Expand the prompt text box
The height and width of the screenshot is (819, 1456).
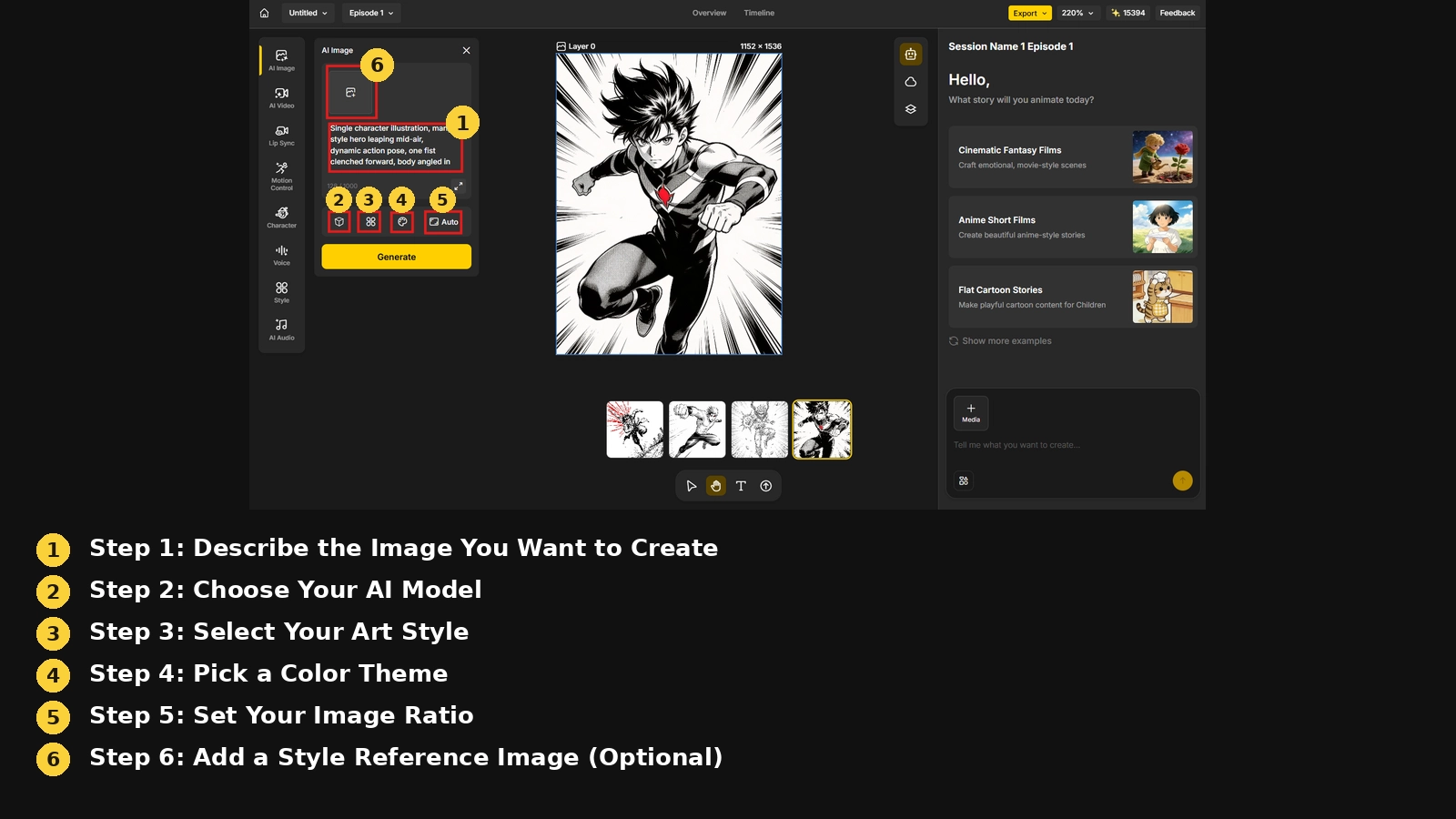pyautogui.click(x=459, y=186)
